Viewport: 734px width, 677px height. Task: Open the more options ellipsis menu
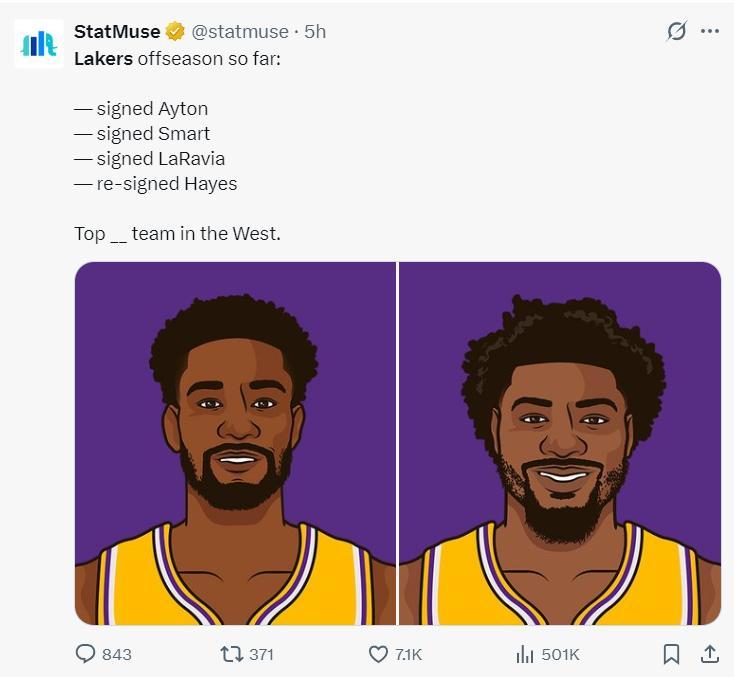click(x=710, y=31)
